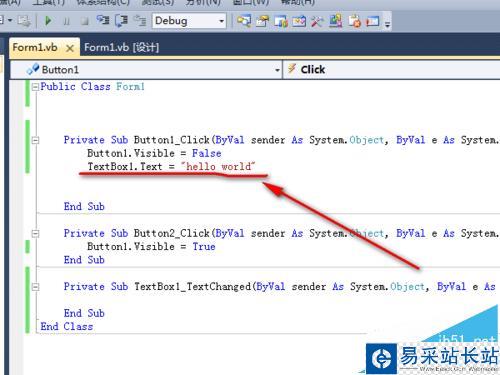Click the Stop debugging square icon
The height and width of the screenshot is (375, 500).
pyautogui.click(x=85, y=21)
